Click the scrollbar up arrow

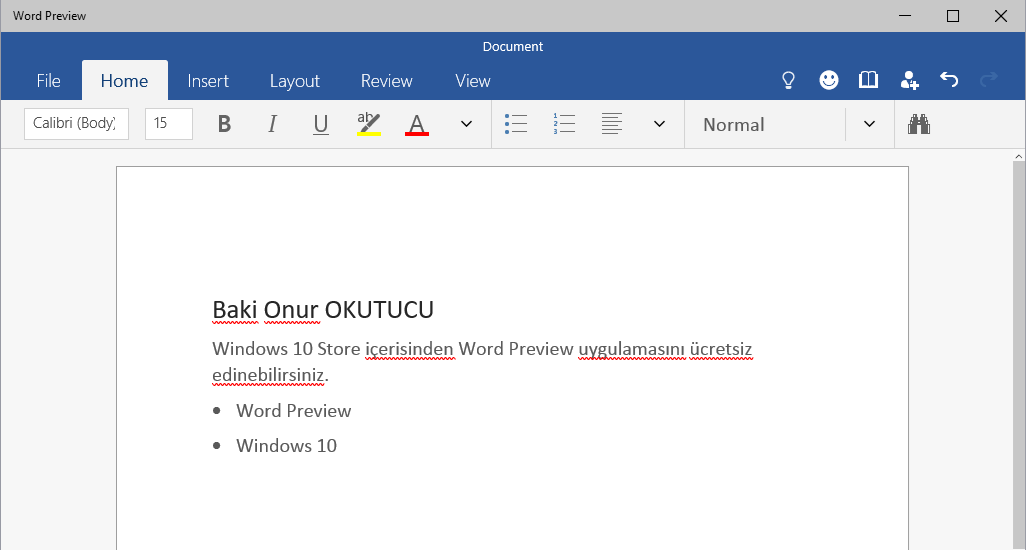click(1019, 156)
